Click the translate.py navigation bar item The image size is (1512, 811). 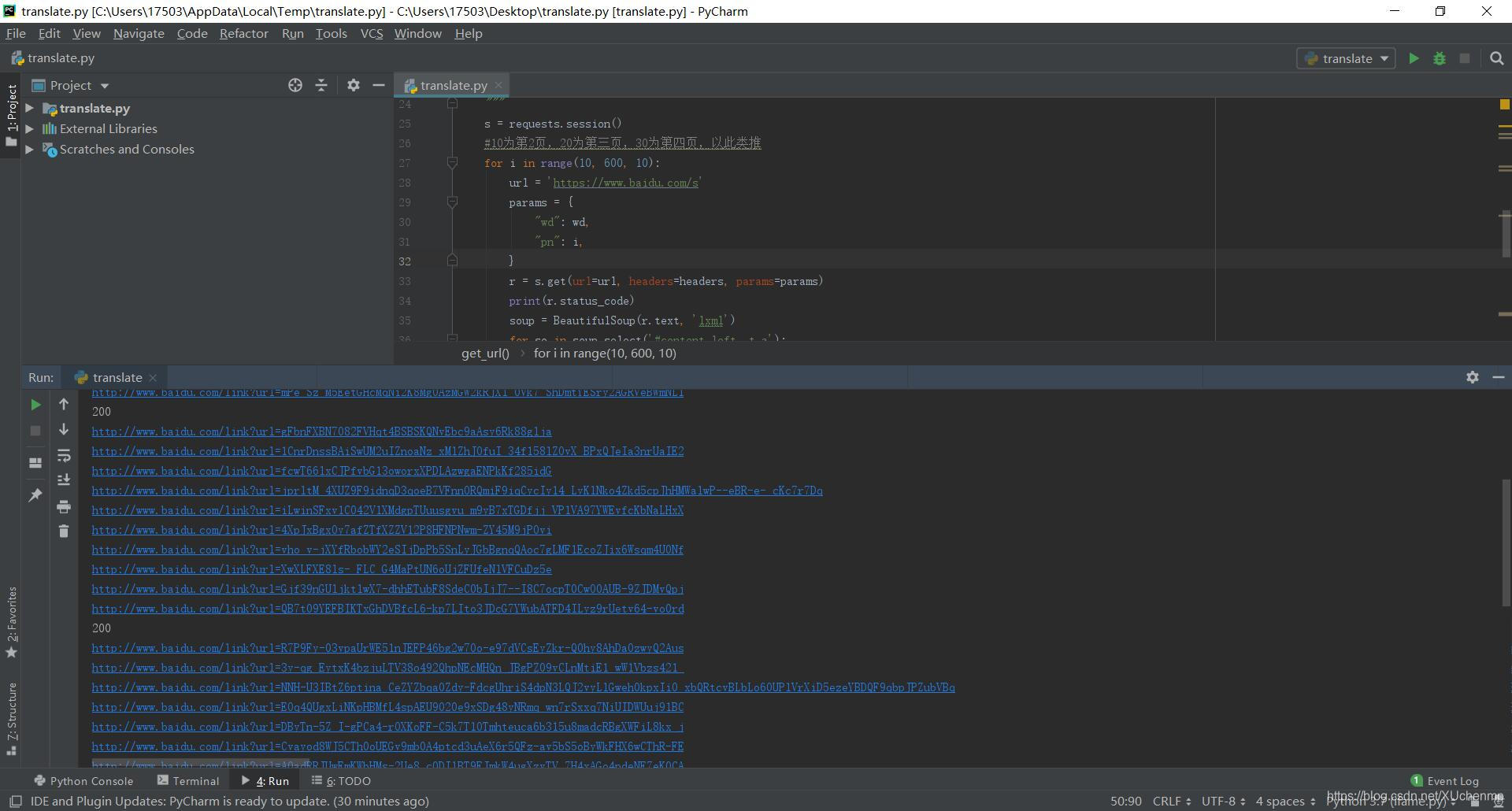53,58
